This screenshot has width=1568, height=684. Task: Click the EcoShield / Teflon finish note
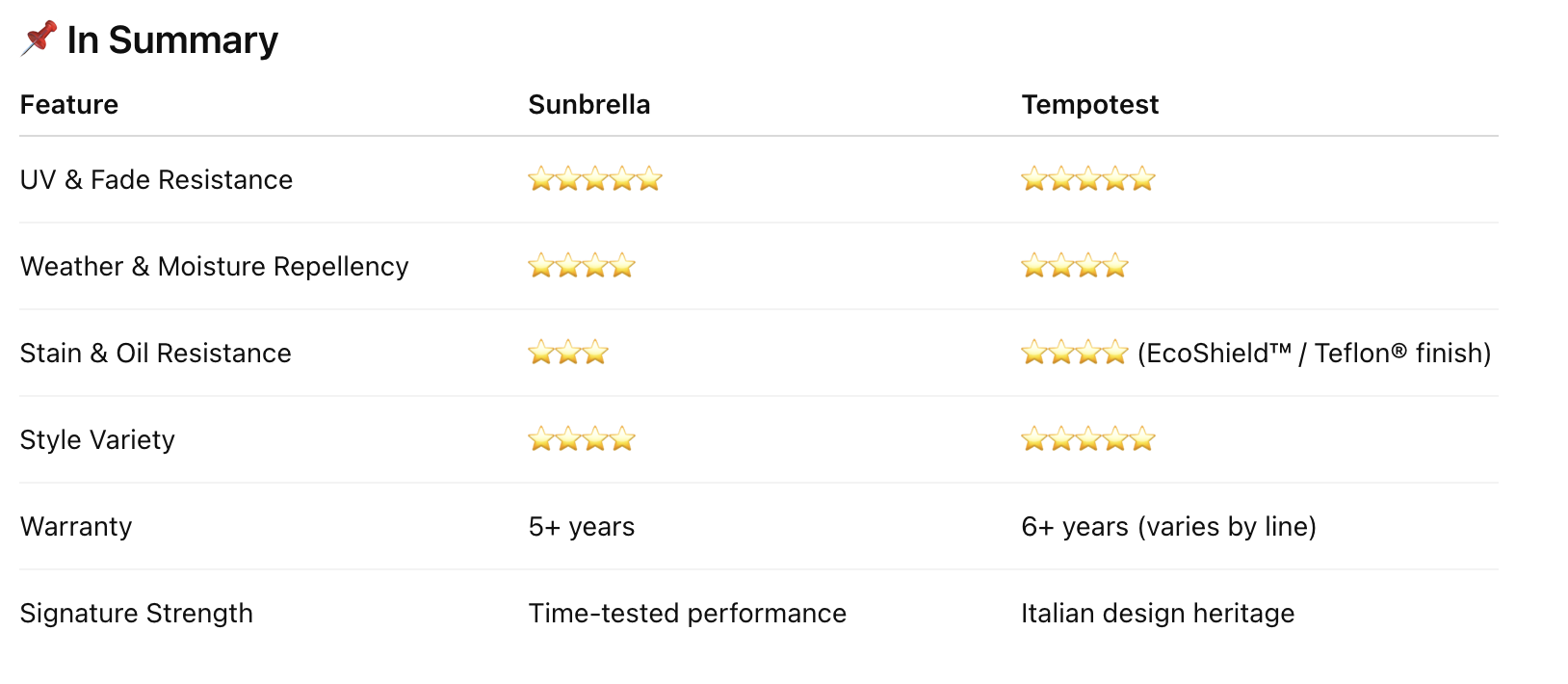point(1314,353)
